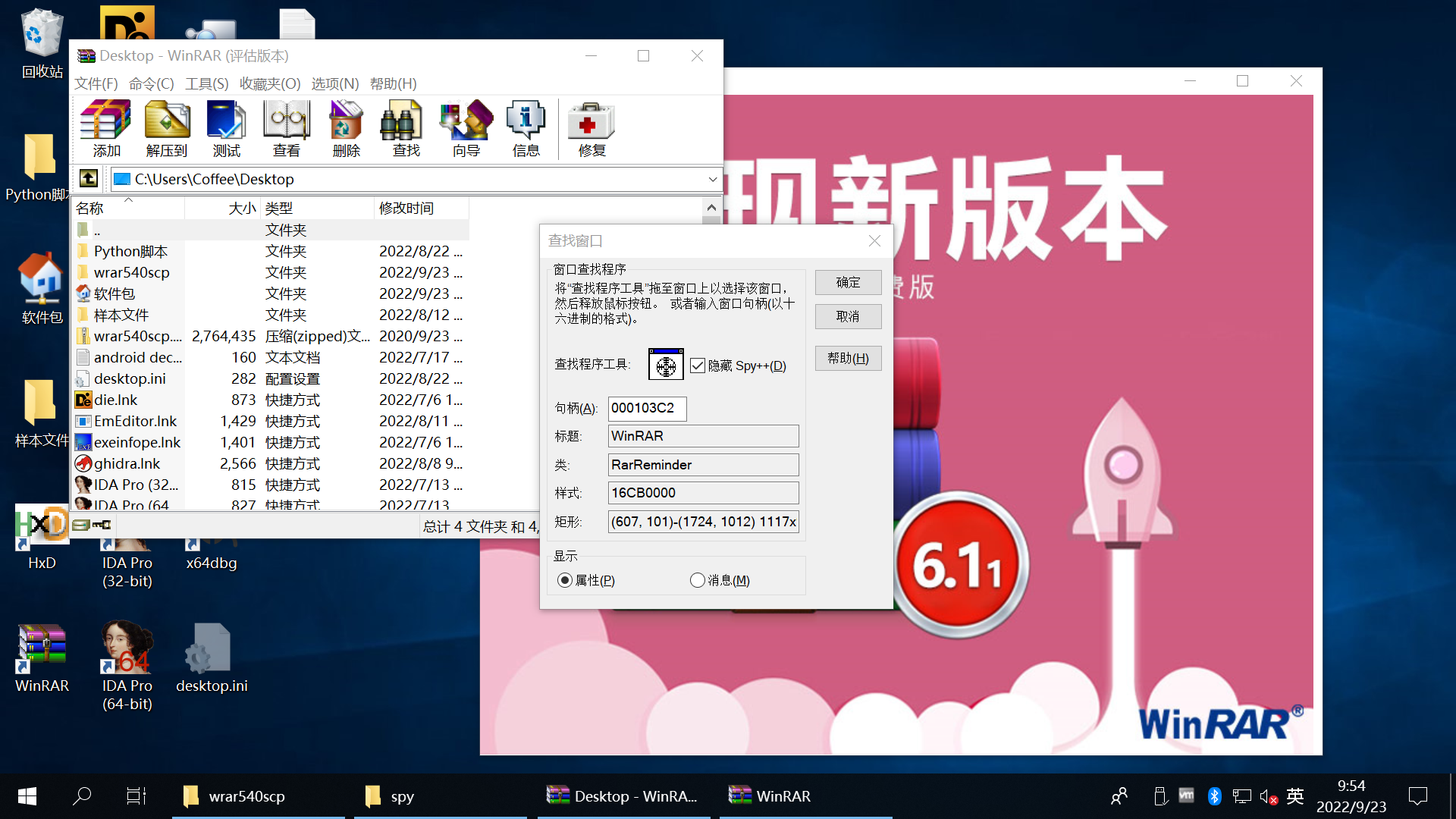Open the Tools (工具) menu
The height and width of the screenshot is (819, 1456).
point(207,83)
